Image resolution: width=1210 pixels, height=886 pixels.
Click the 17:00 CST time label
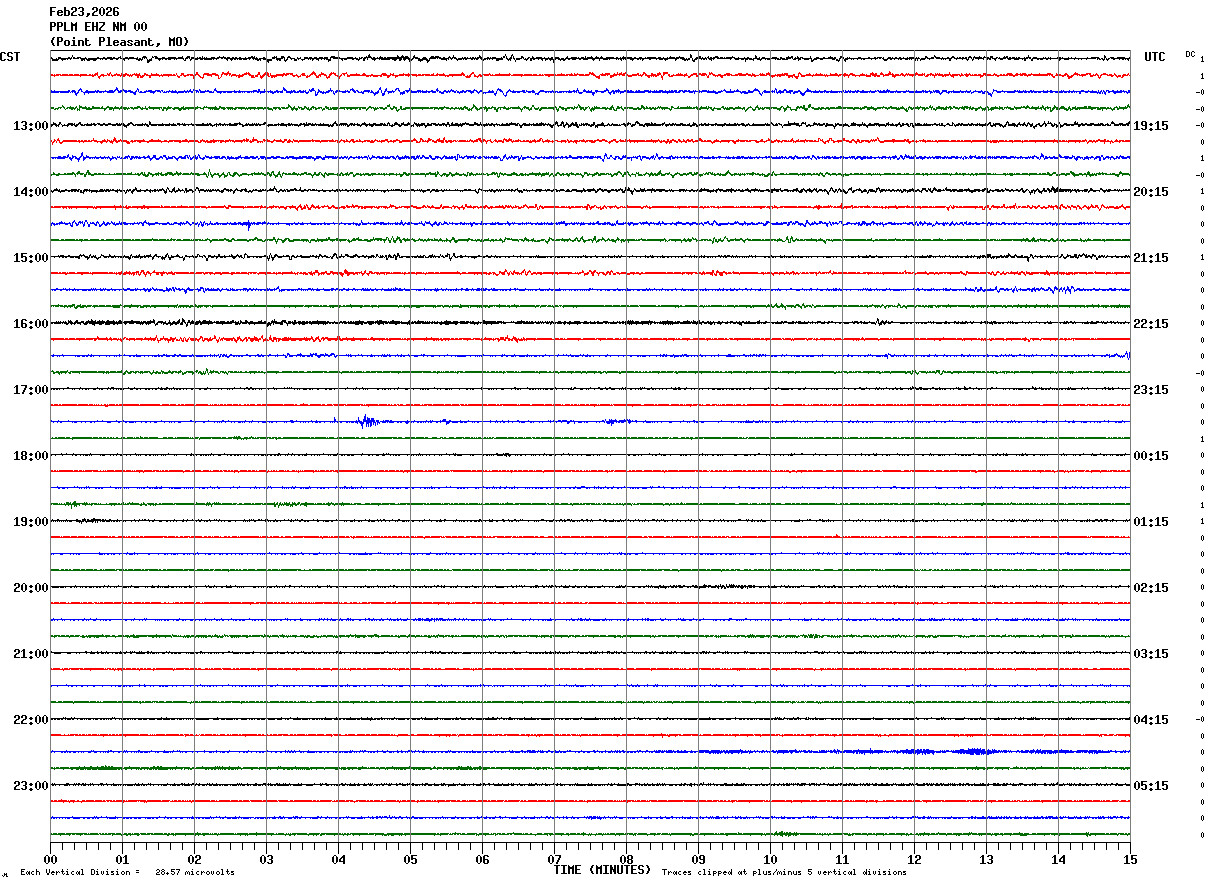click(x=30, y=390)
